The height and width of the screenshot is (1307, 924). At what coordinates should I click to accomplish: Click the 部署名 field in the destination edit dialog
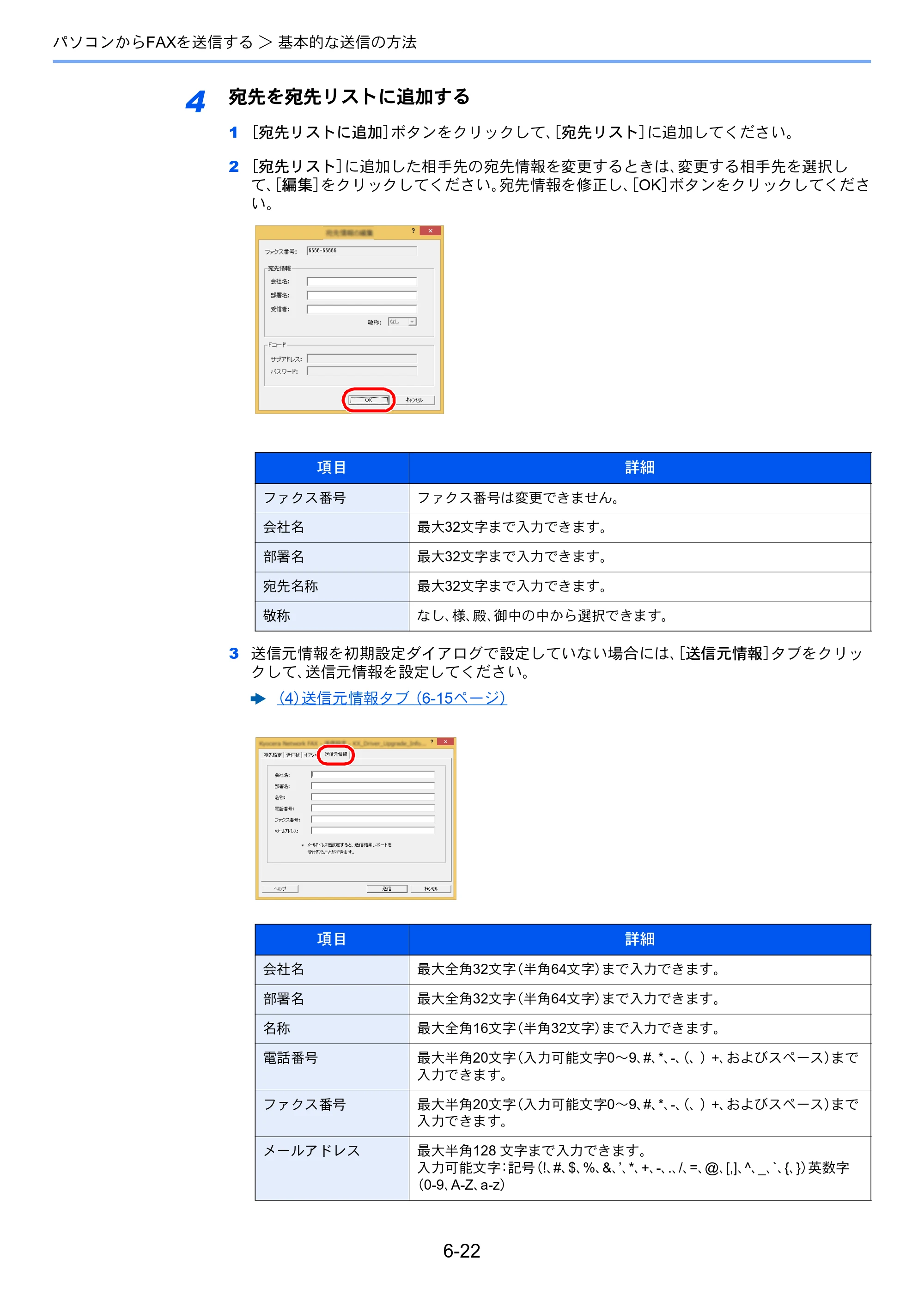pos(362,295)
